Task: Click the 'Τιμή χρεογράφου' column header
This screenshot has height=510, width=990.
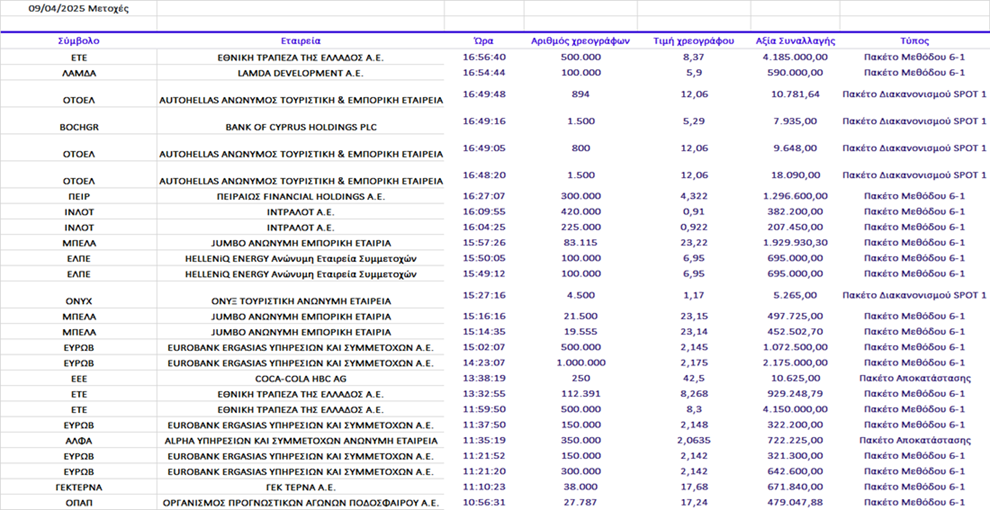Action: [x=694, y=41]
